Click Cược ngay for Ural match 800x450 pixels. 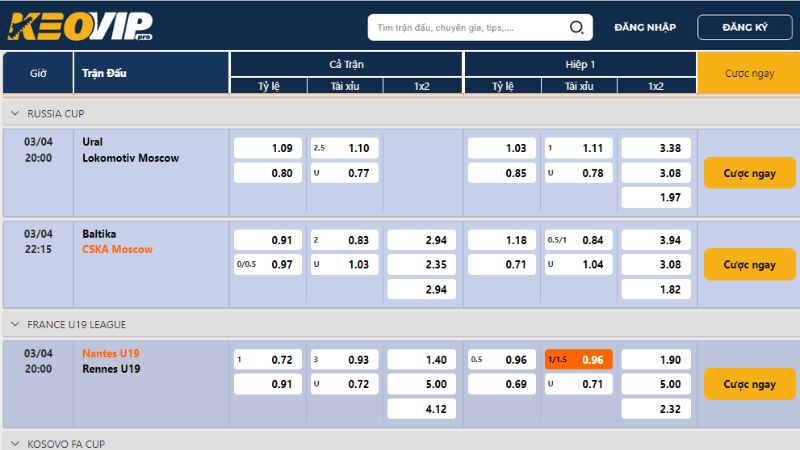point(749,173)
